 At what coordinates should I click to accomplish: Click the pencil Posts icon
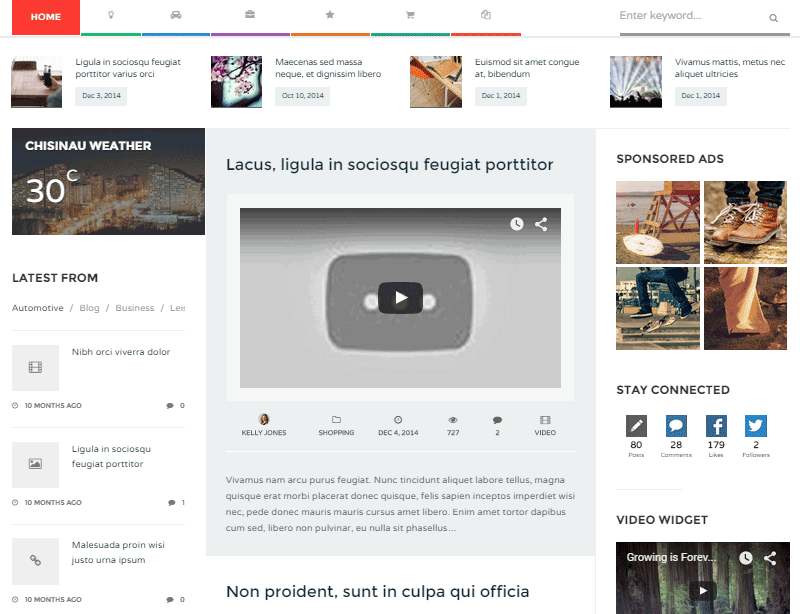coord(636,426)
